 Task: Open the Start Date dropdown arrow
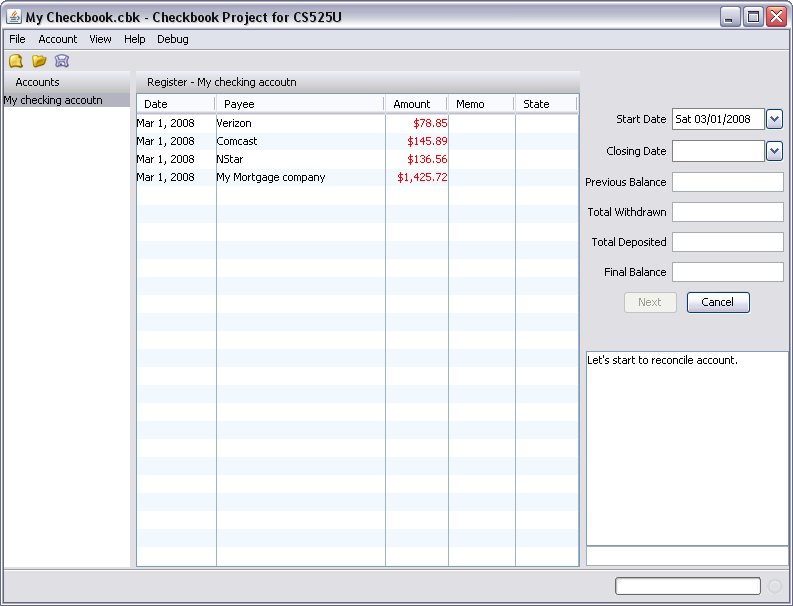coord(774,119)
